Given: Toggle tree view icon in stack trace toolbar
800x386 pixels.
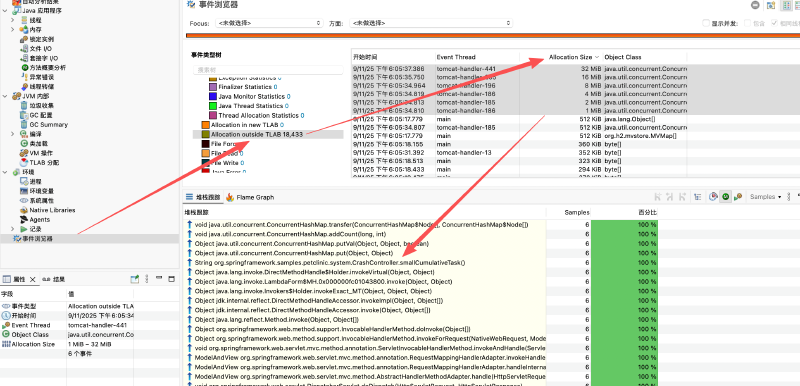Looking at the screenshot, I should (x=697, y=197).
